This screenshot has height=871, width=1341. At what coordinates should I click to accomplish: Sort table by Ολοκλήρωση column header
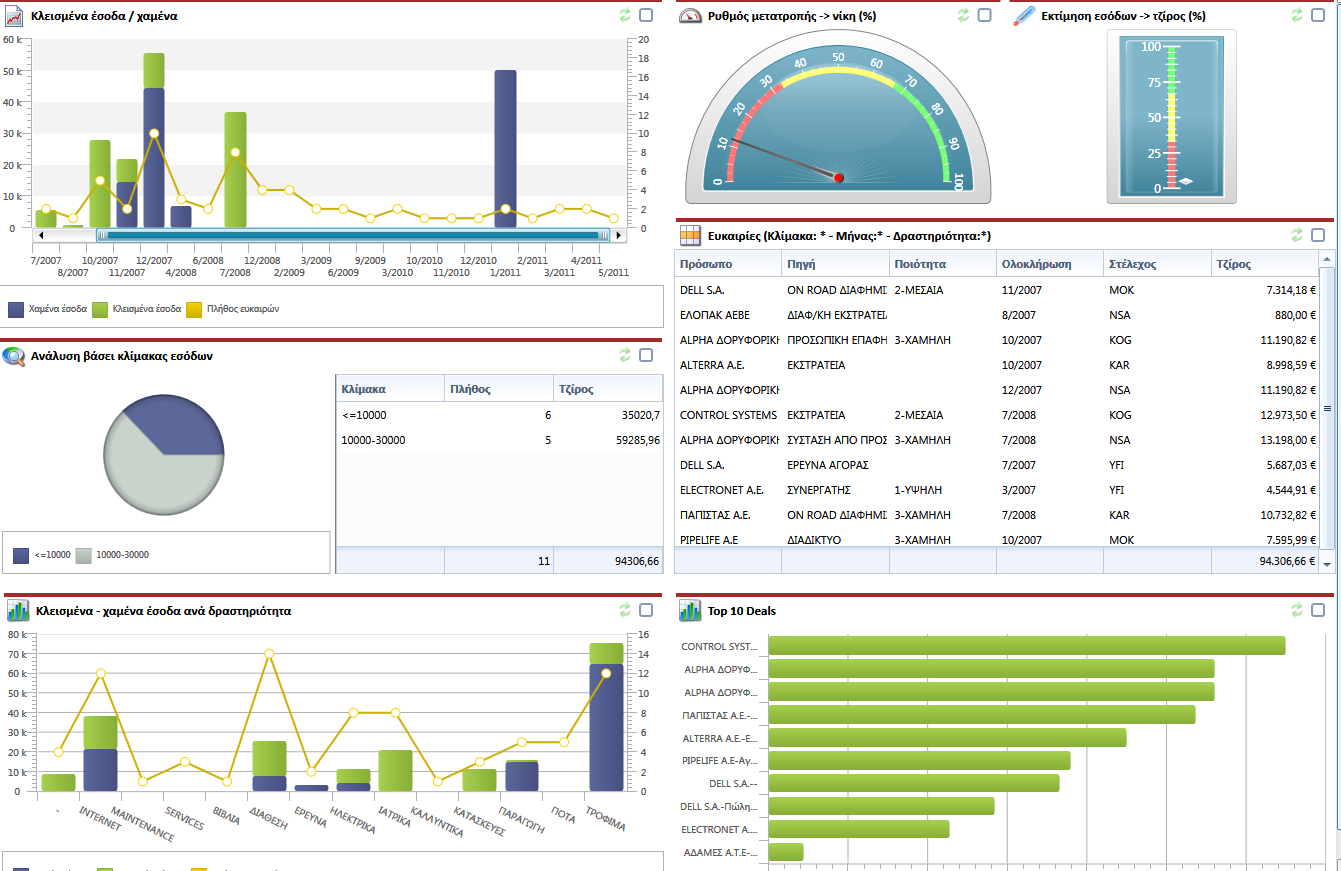click(1051, 264)
